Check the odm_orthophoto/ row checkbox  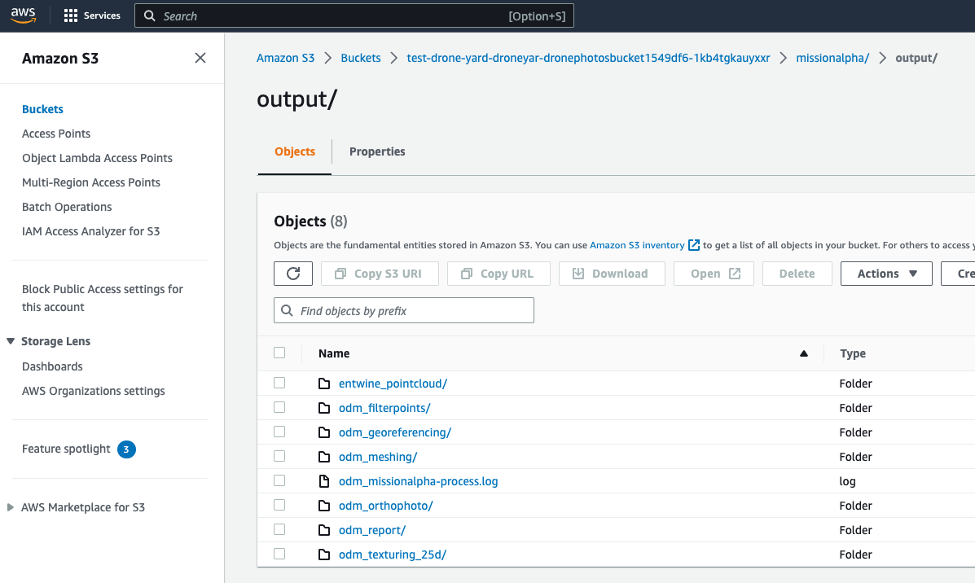pyautogui.click(x=279, y=505)
